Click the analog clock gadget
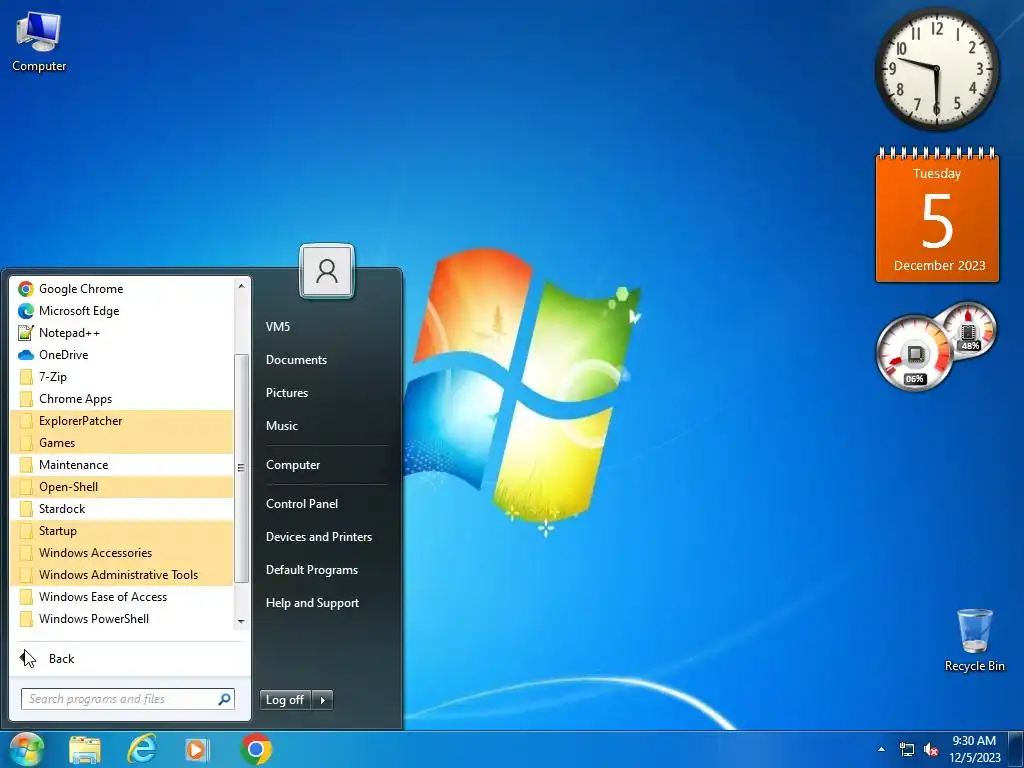Screen dimensions: 1024x768 coord(937,69)
